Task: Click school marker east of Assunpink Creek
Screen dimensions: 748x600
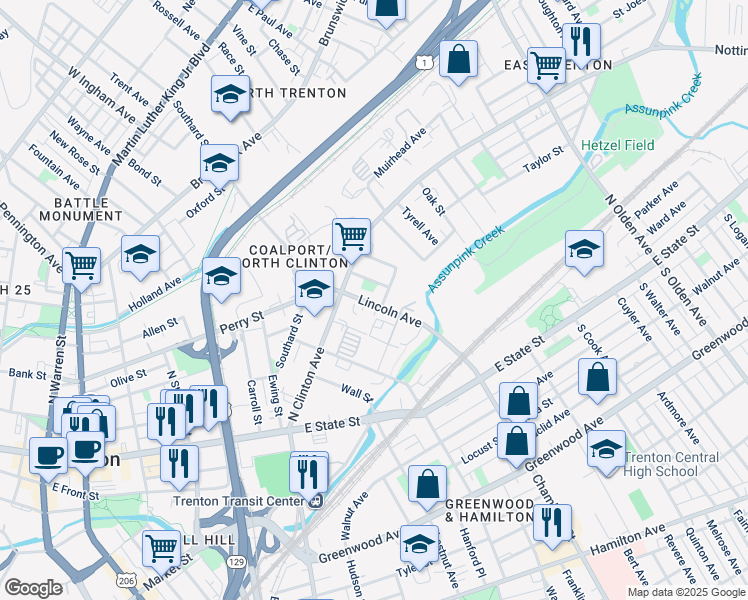Action: 584,250
